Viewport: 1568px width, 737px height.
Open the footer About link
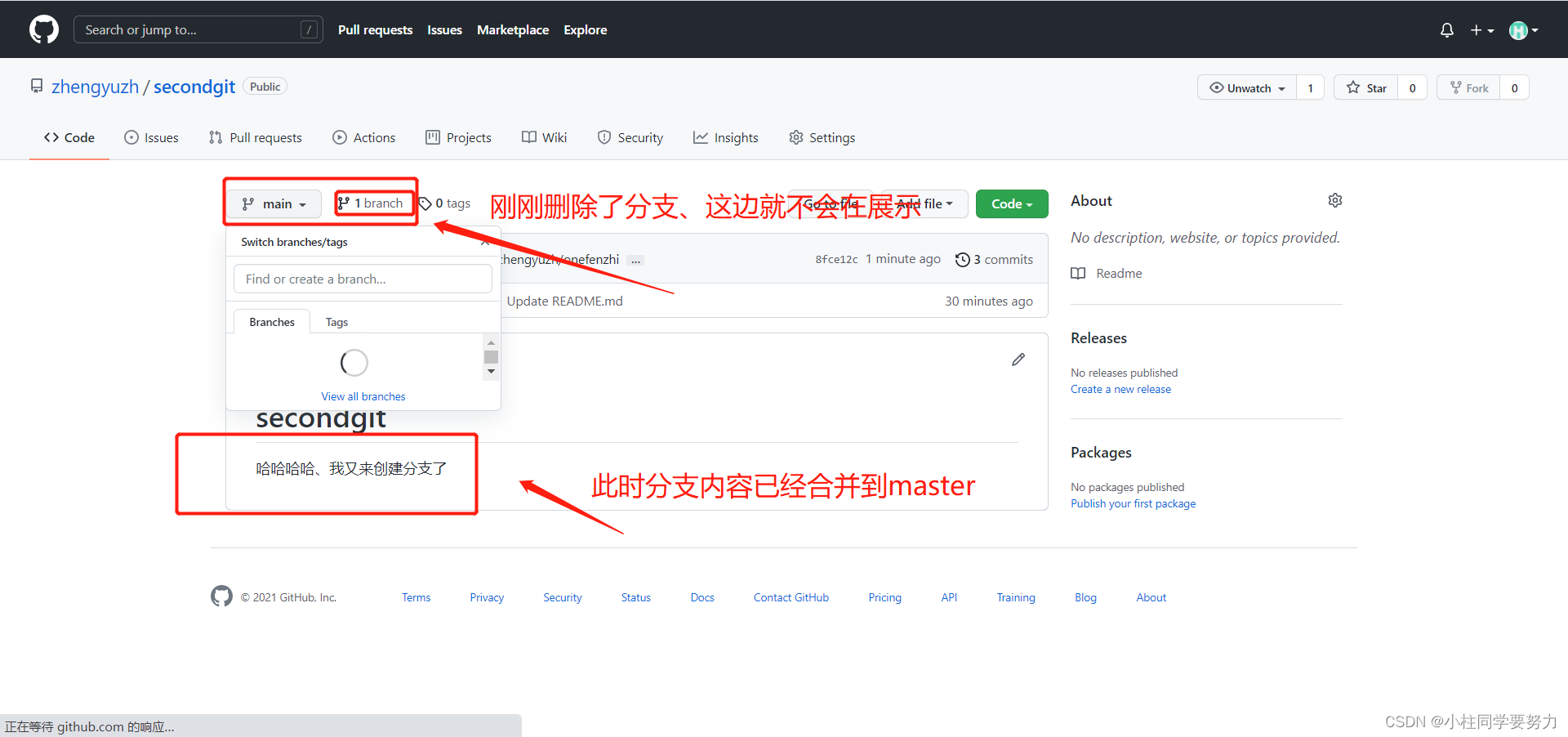point(1151,597)
